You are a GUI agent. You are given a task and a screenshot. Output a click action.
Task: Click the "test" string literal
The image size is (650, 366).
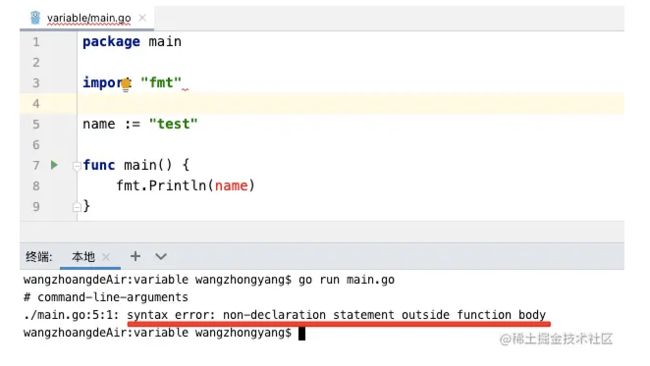173,124
